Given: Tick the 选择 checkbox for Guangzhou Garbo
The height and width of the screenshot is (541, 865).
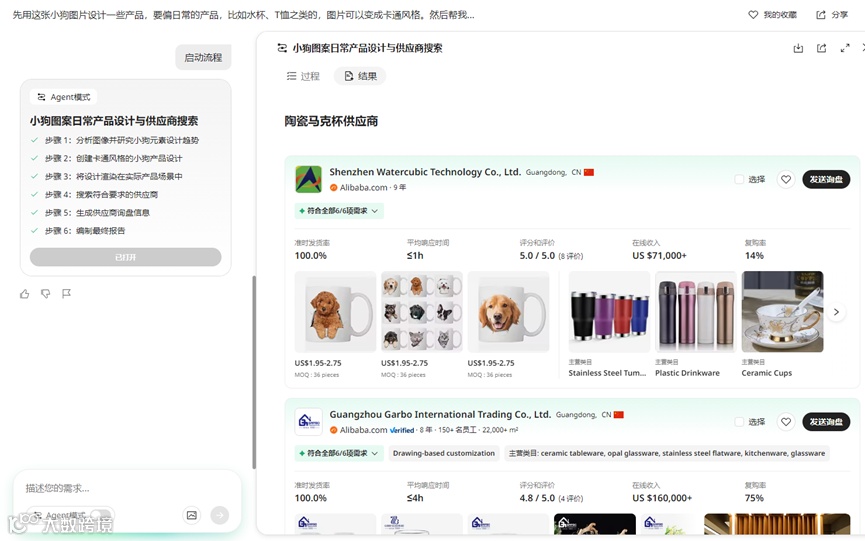Looking at the screenshot, I should [739, 422].
